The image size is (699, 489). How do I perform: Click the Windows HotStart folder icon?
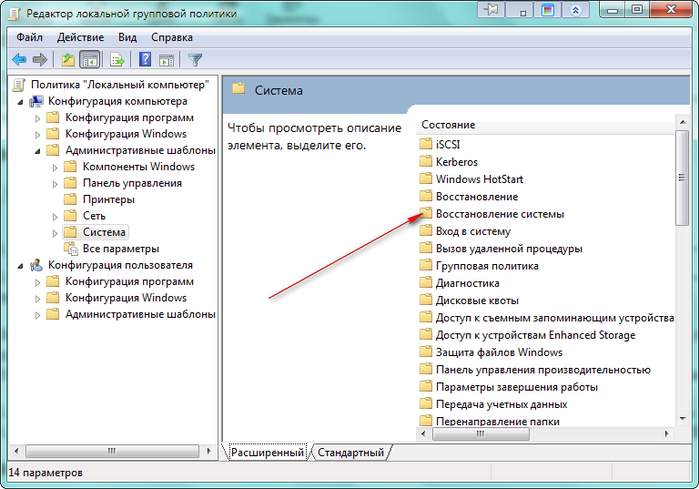tap(426, 179)
